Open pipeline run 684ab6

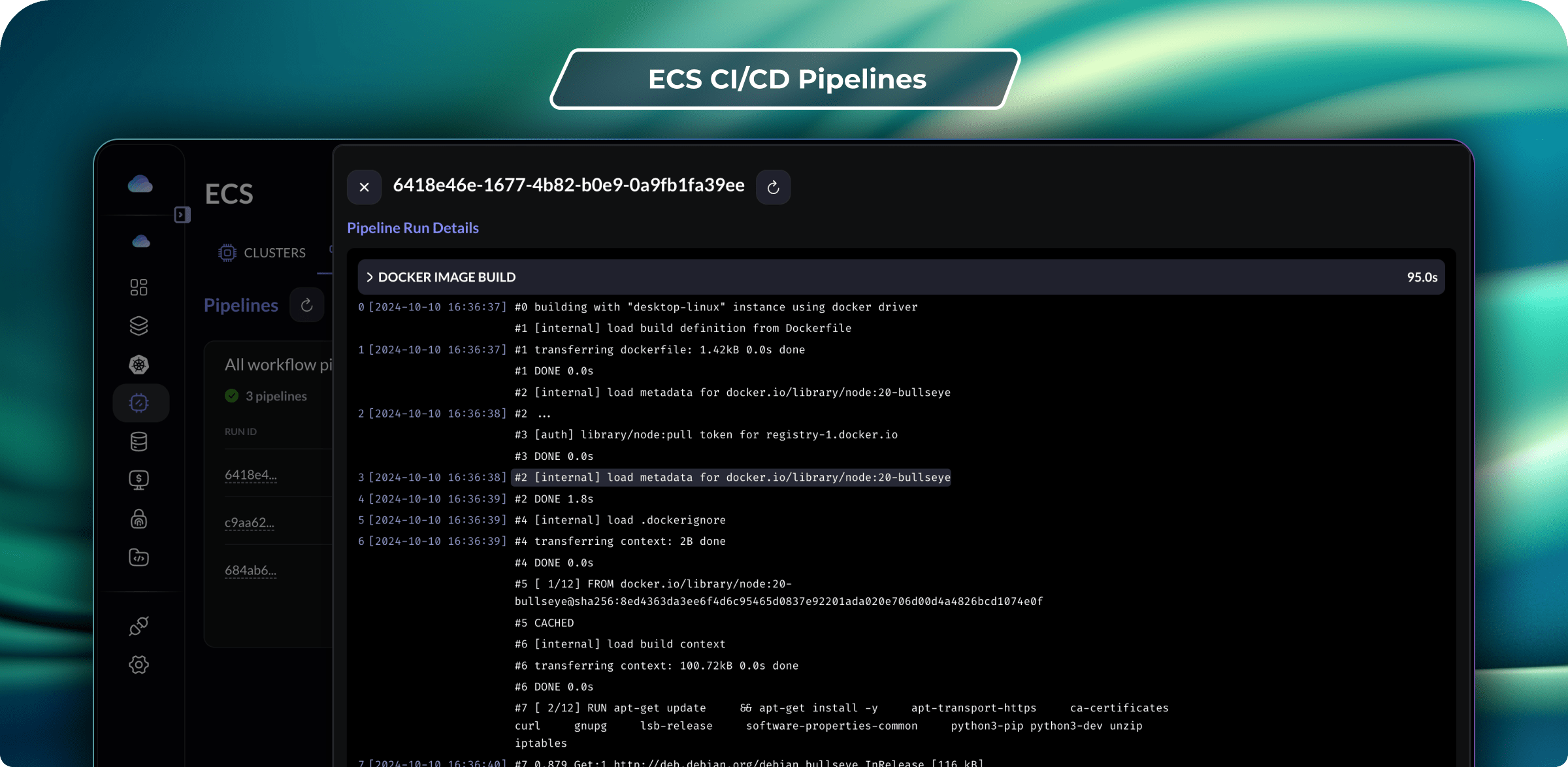[251, 570]
